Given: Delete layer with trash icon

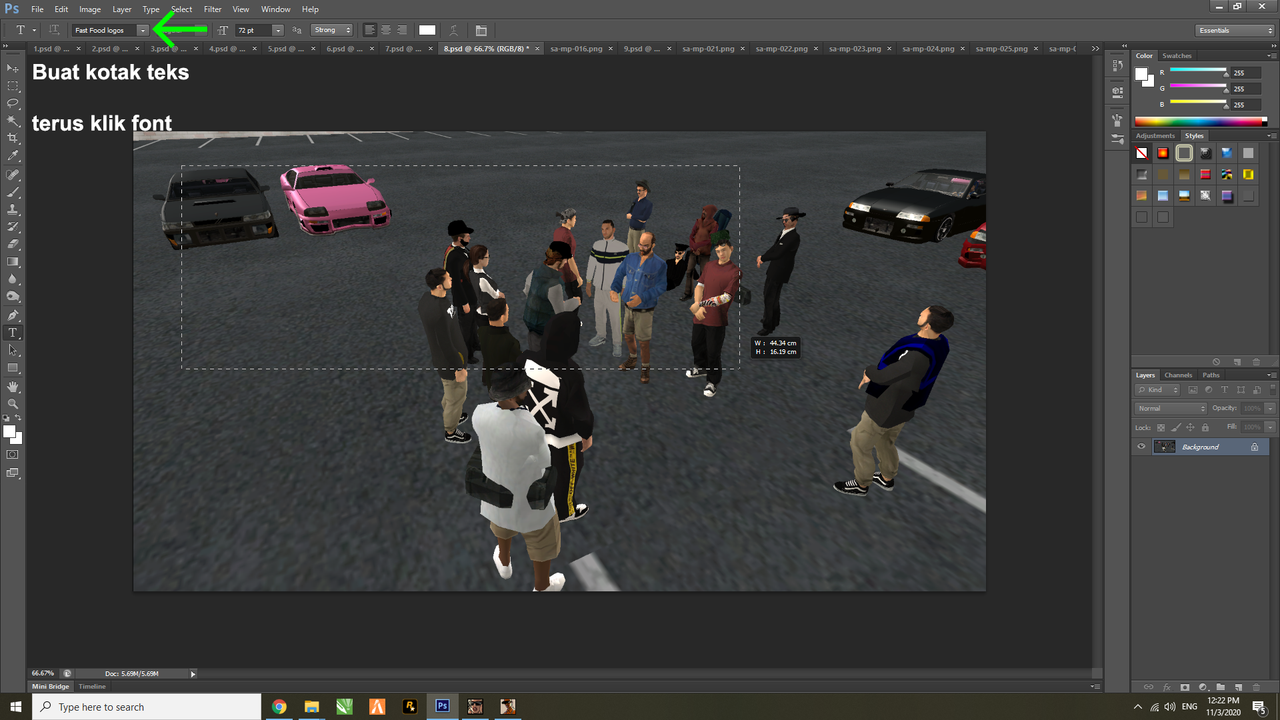Looking at the screenshot, I should pos(1256,687).
